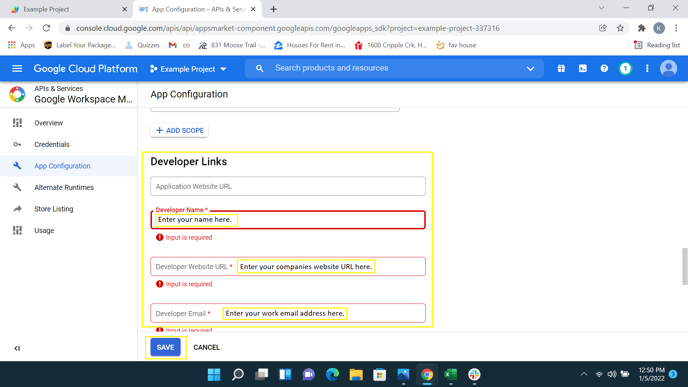View notifications badge showing 1
Screen dimensions: 688x387
click(625, 68)
